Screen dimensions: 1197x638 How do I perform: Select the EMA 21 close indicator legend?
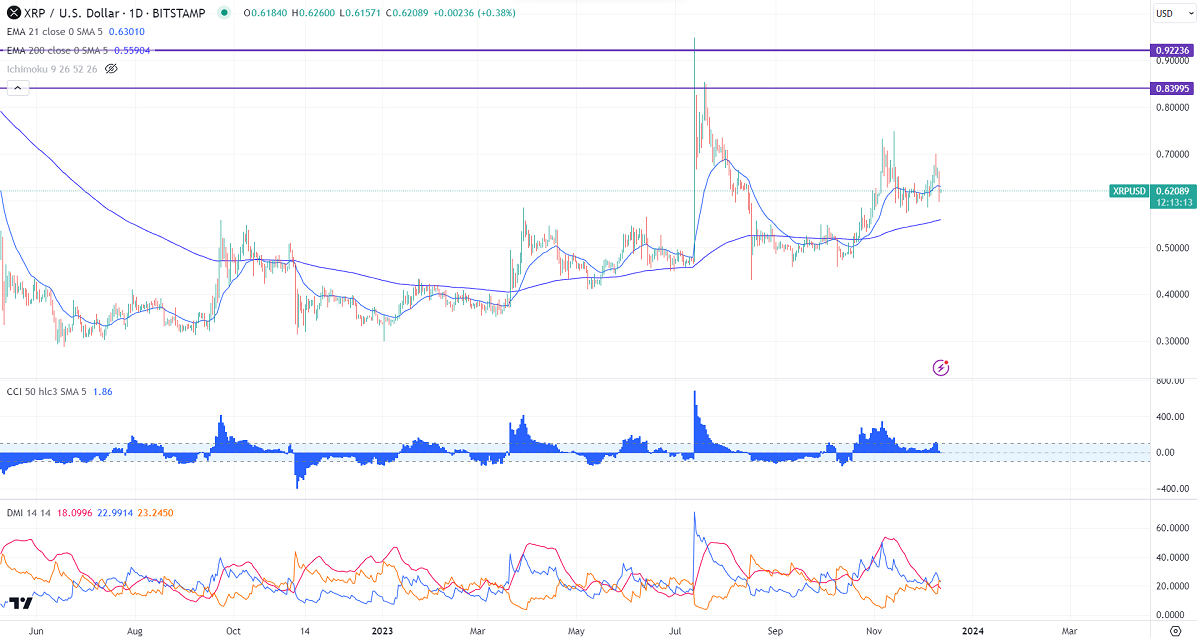[54, 32]
